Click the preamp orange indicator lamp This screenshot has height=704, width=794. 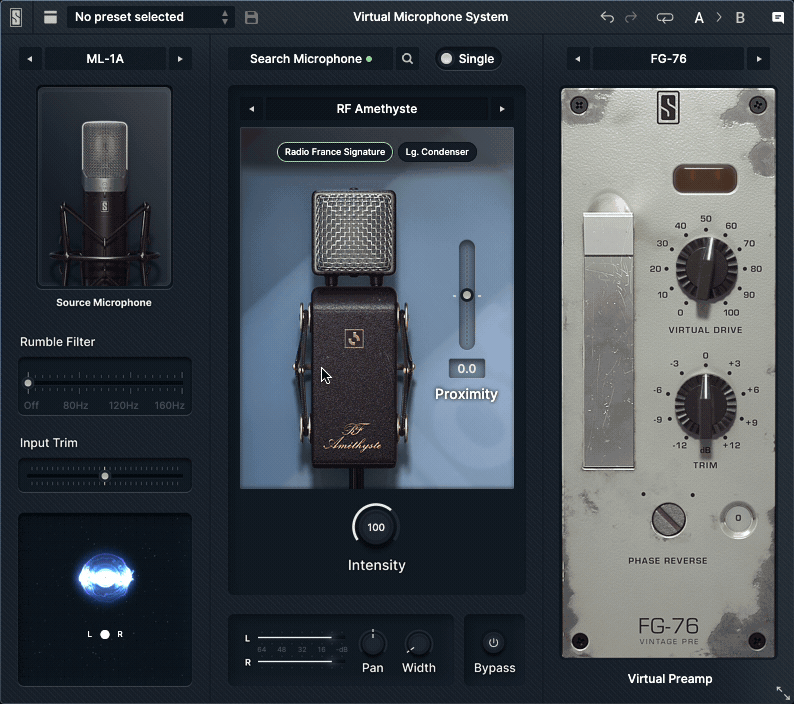click(x=704, y=179)
